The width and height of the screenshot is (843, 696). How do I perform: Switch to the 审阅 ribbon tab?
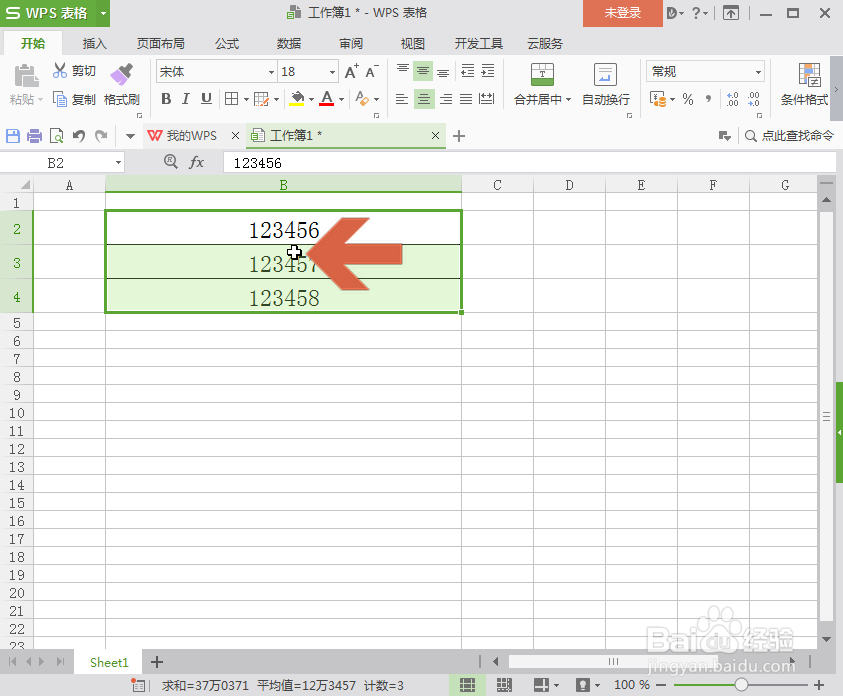[351, 43]
